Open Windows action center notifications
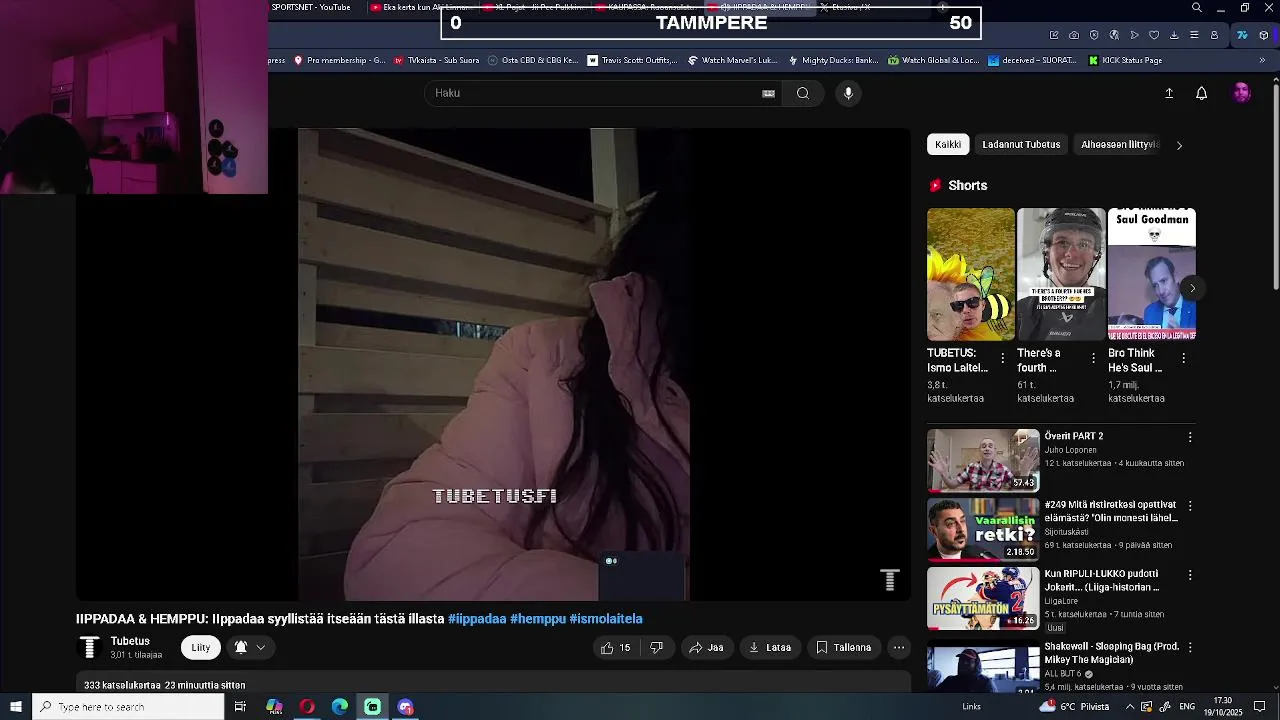Image resolution: width=1280 pixels, height=720 pixels. tap(1260, 707)
